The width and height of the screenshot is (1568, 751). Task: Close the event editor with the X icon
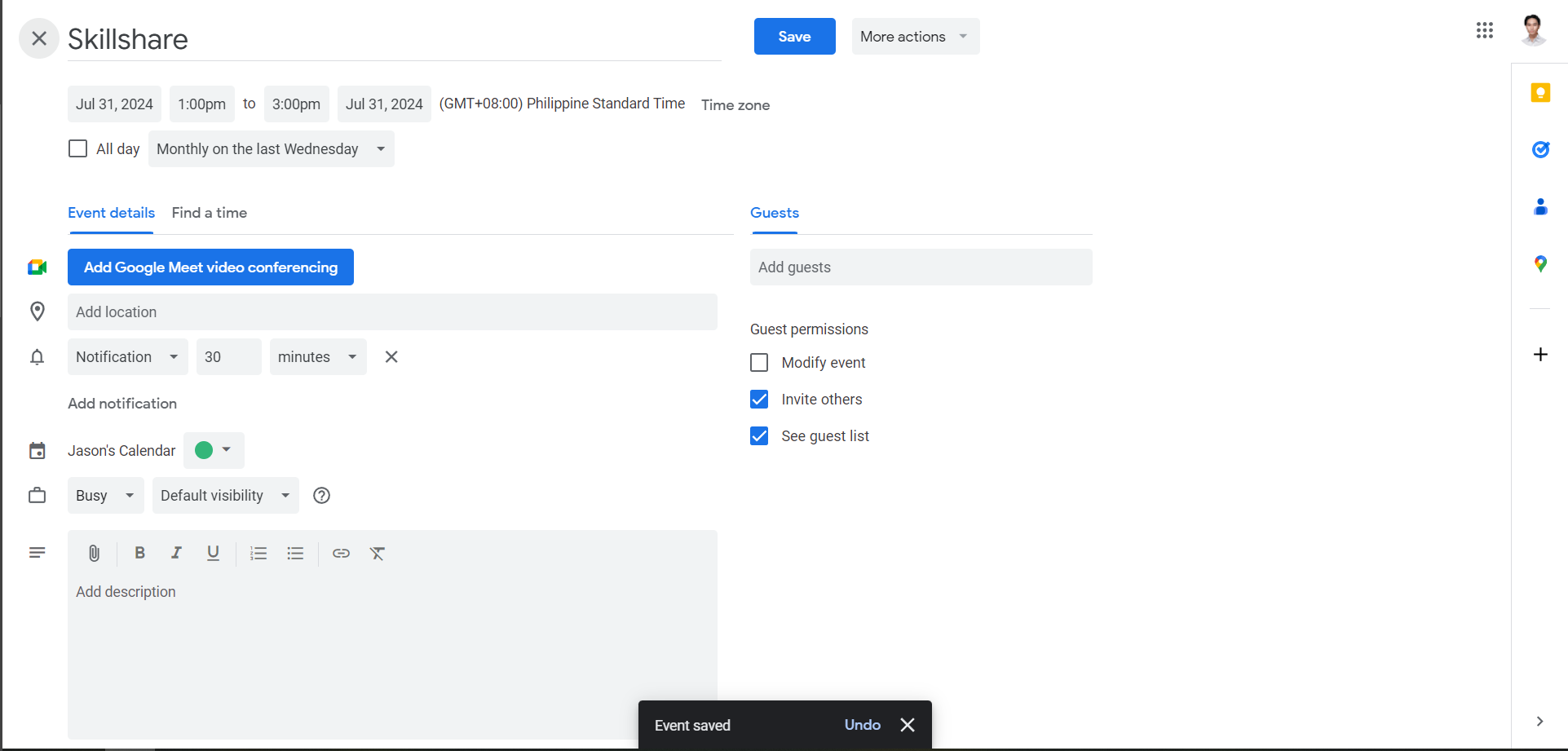click(x=38, y=38)
